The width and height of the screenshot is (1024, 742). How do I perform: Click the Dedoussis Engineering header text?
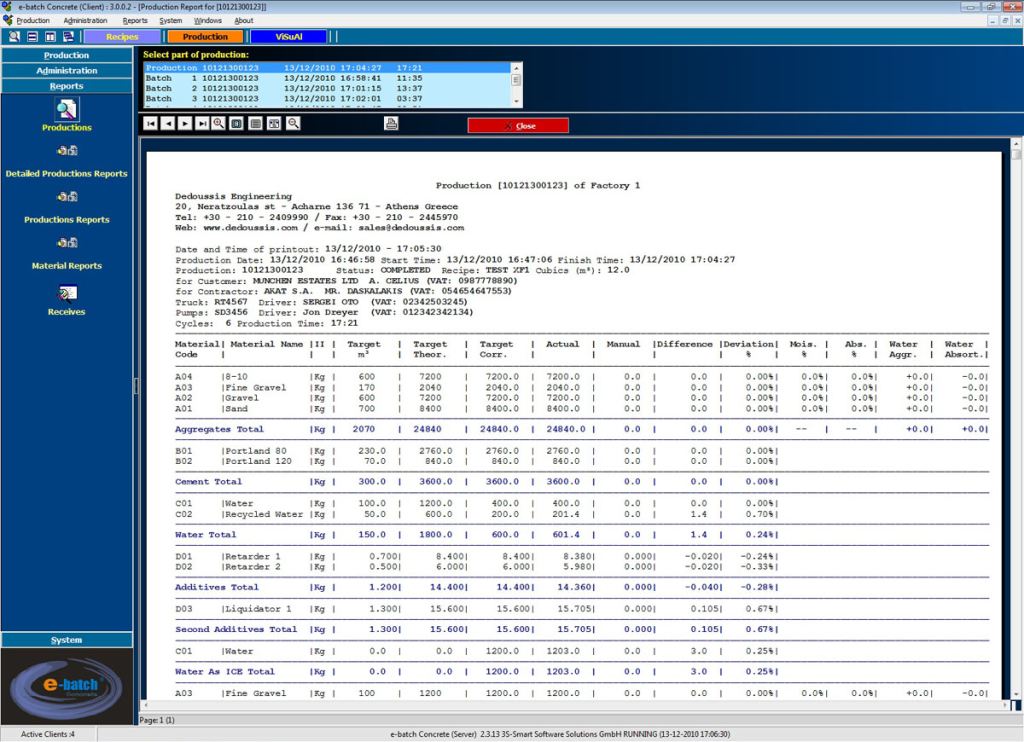[233, 196]
